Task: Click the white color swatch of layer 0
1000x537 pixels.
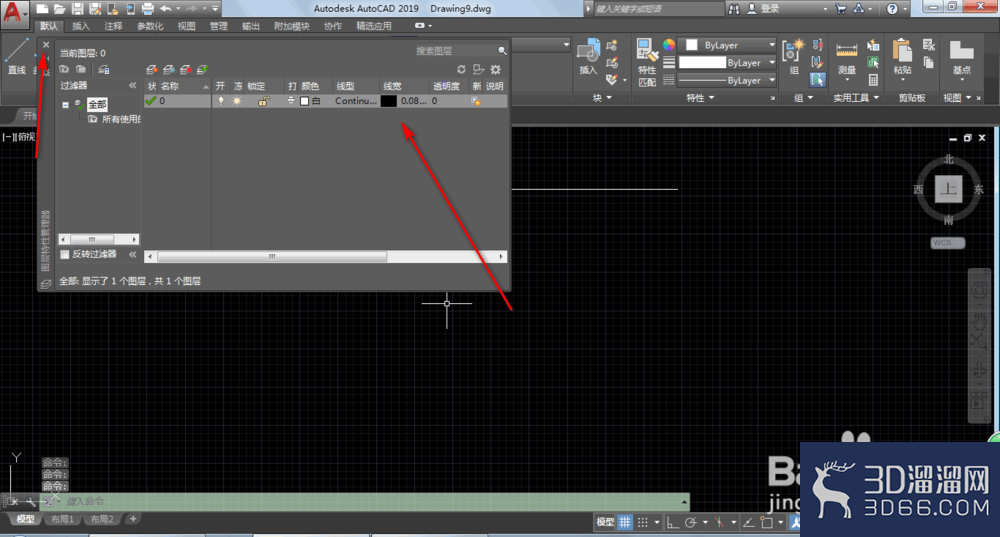Action: [x=304, y=101]
